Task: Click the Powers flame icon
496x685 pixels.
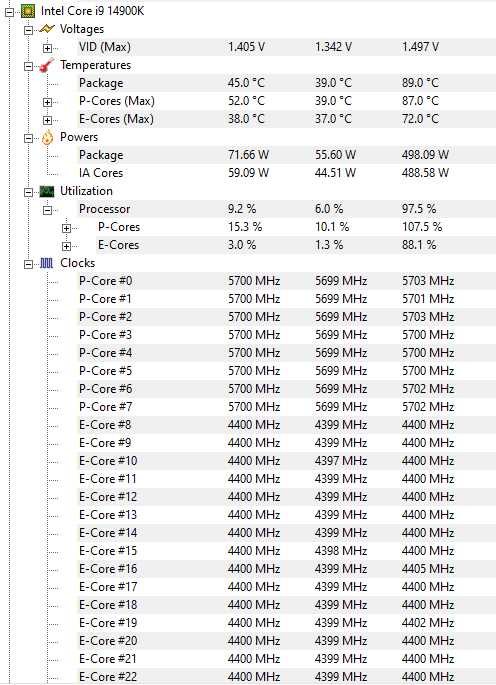Action: [x=47, y=137]
